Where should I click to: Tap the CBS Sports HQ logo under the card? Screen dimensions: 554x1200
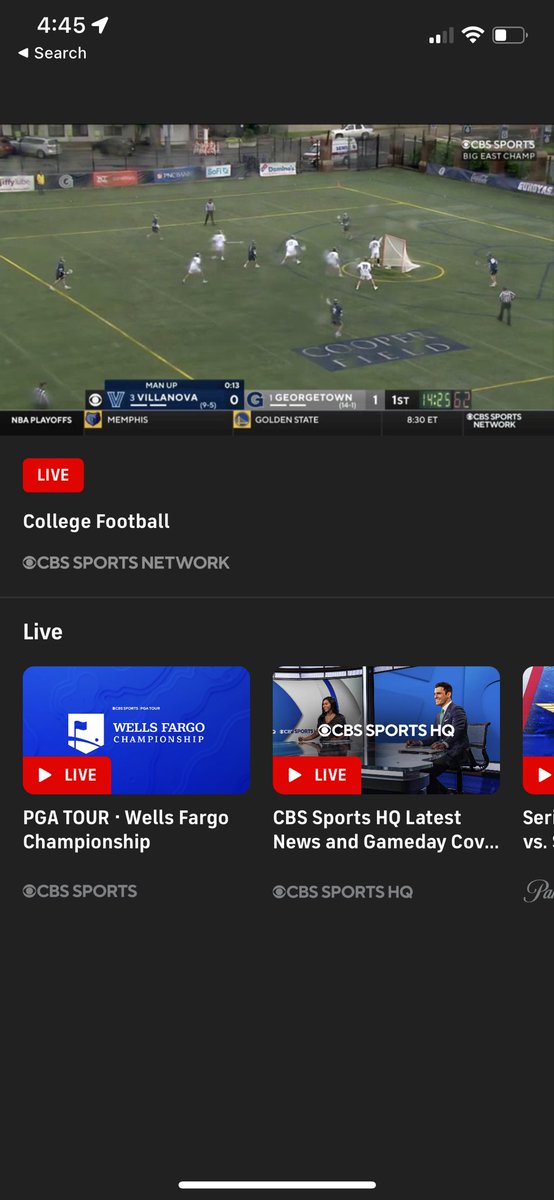tap(343, 892)
